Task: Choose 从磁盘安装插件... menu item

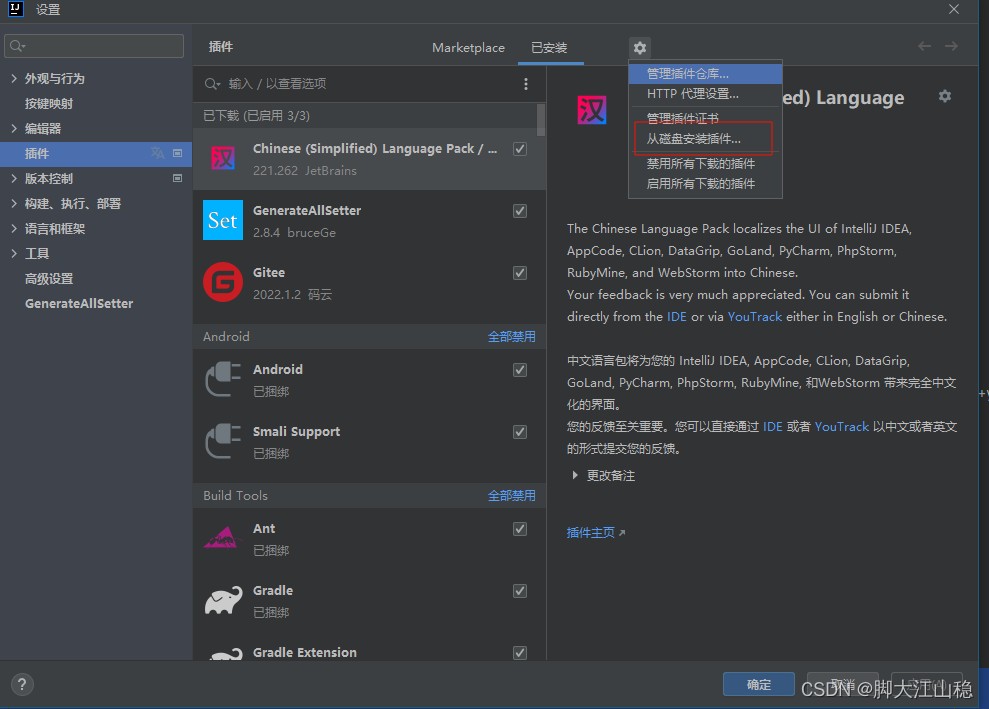Action: pyautogui.click(x=705, y=139)
